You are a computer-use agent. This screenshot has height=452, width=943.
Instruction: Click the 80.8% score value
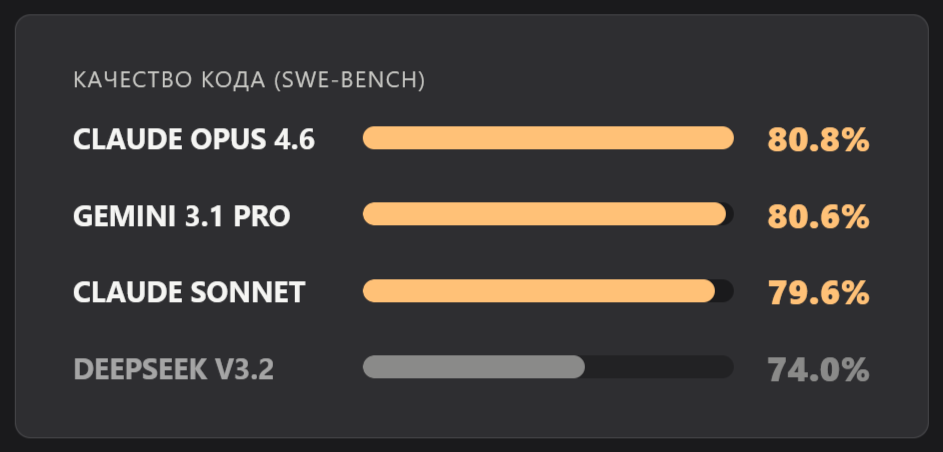[x=819, y=140]
